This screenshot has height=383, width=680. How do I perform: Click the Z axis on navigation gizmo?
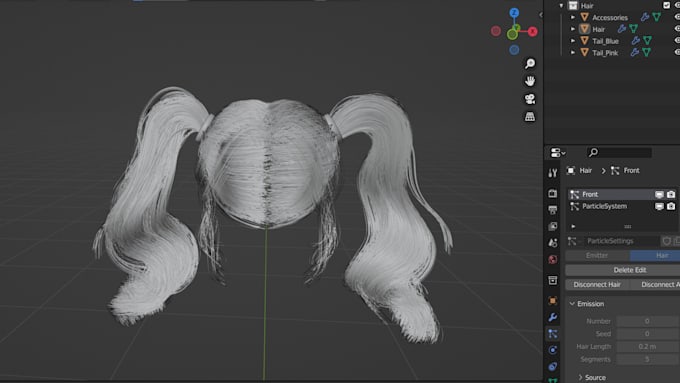pyautogui.click(x=514, y=13)
